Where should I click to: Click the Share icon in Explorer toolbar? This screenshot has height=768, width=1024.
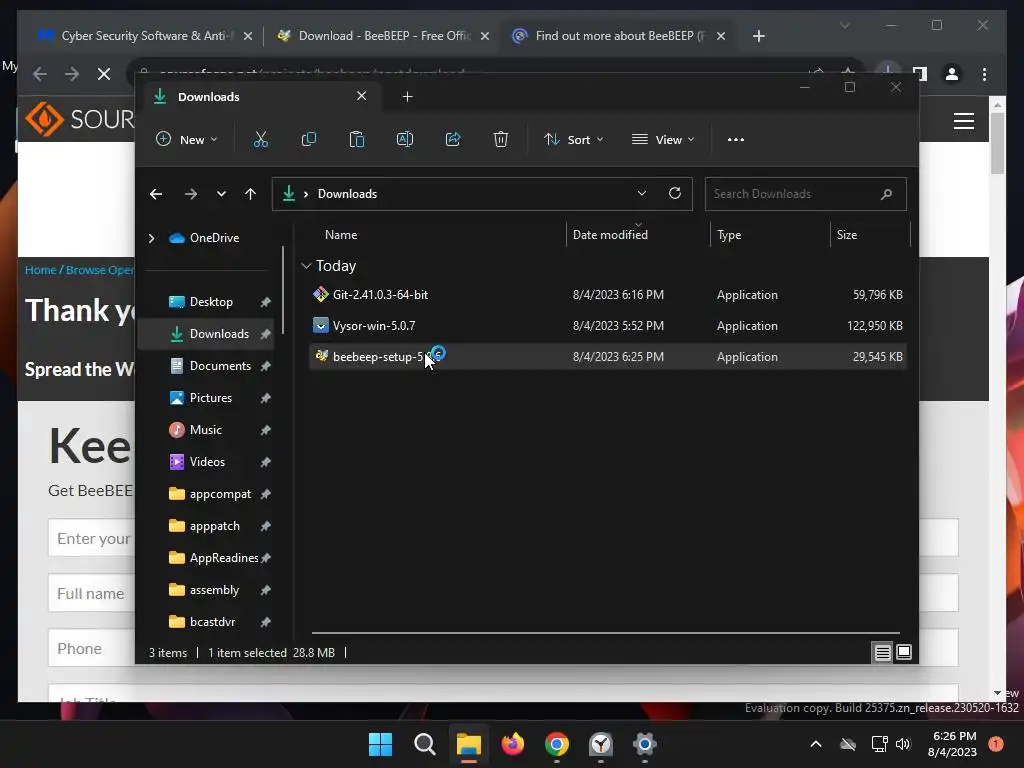click(453, 139)
